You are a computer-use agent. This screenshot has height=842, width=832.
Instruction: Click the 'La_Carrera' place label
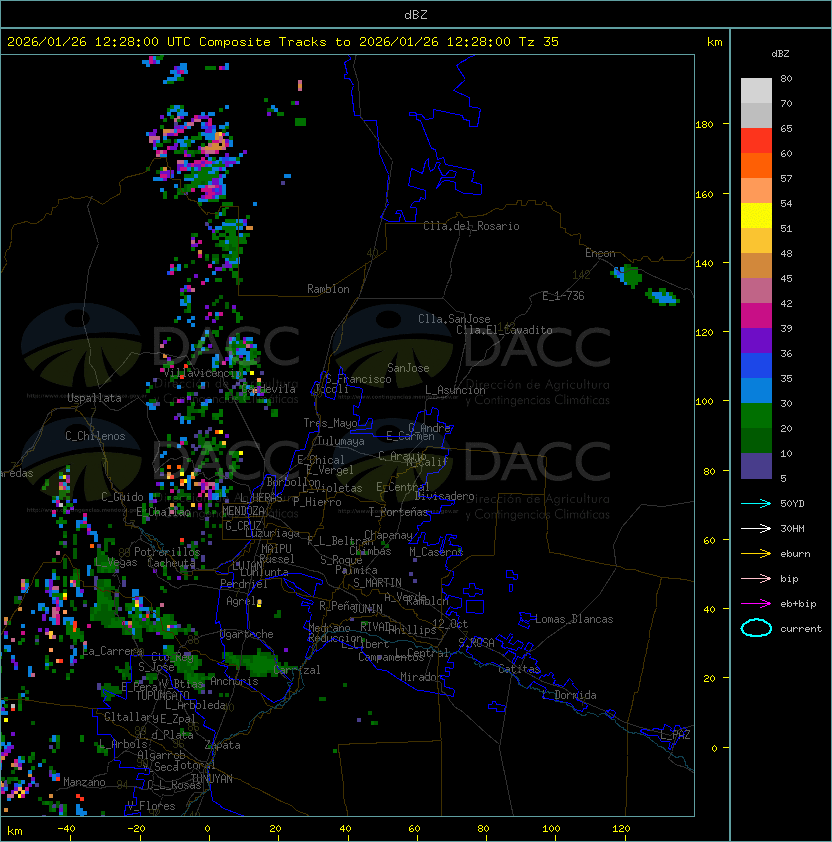click(113, 651)
